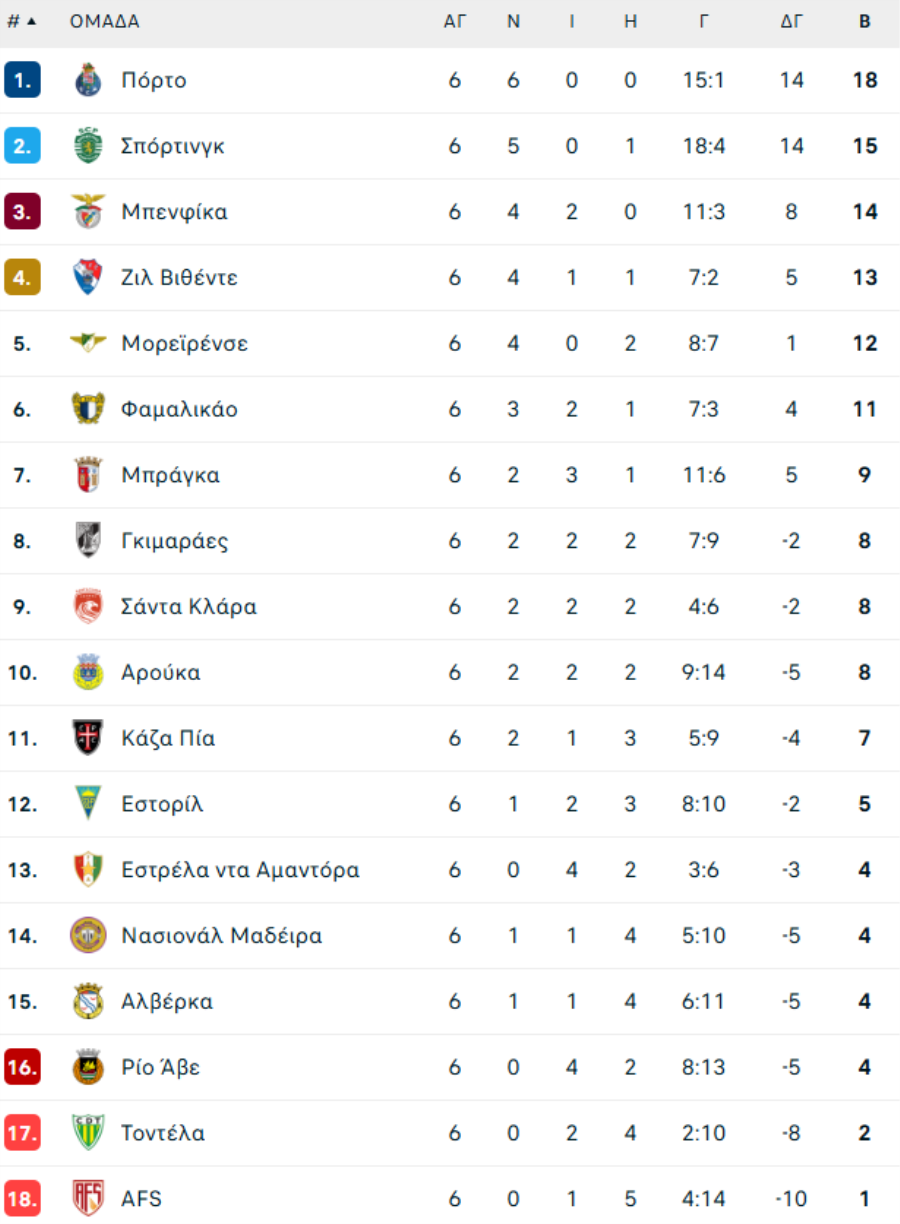Sort by goal difference ΔΓ header
Screen dimensions: 900x1224
[791, 21]
